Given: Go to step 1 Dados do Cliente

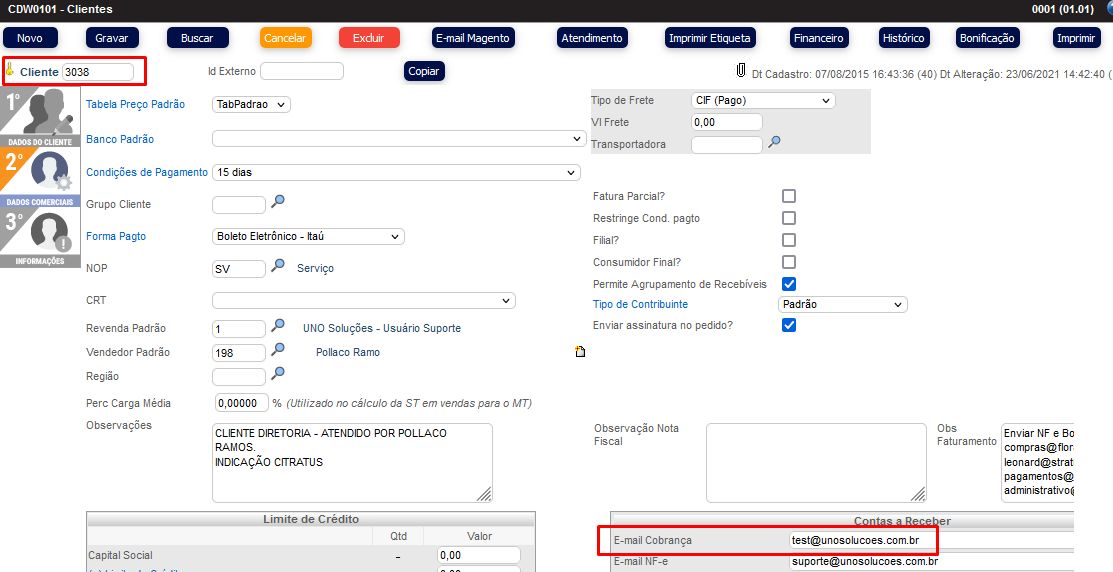Looking at the screenshot, I should click(40, 117).
